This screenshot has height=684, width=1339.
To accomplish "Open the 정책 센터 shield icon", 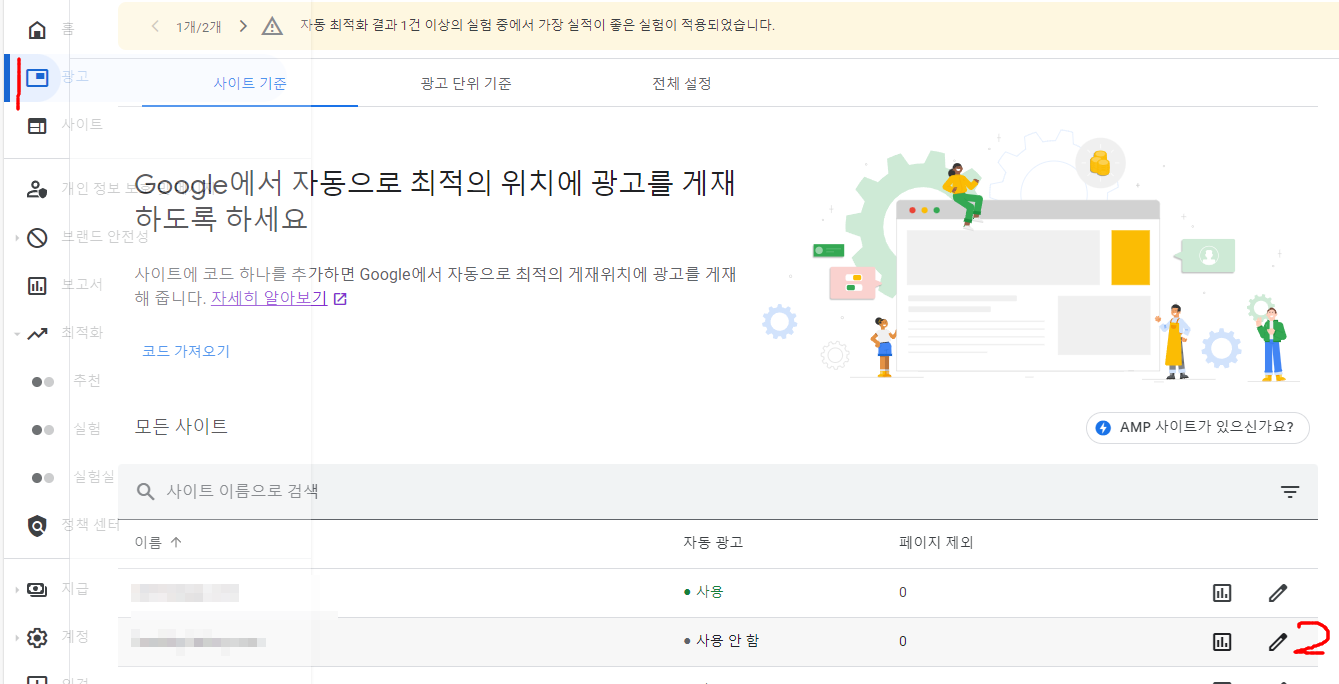I will pyautogui.click(x=37, y=522).
